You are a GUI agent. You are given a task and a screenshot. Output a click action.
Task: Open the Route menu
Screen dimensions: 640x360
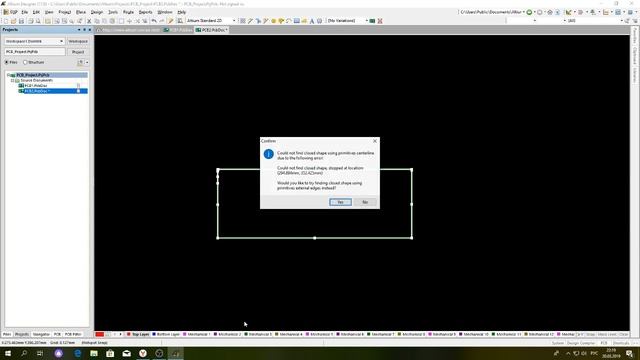[x=128, y=12]
